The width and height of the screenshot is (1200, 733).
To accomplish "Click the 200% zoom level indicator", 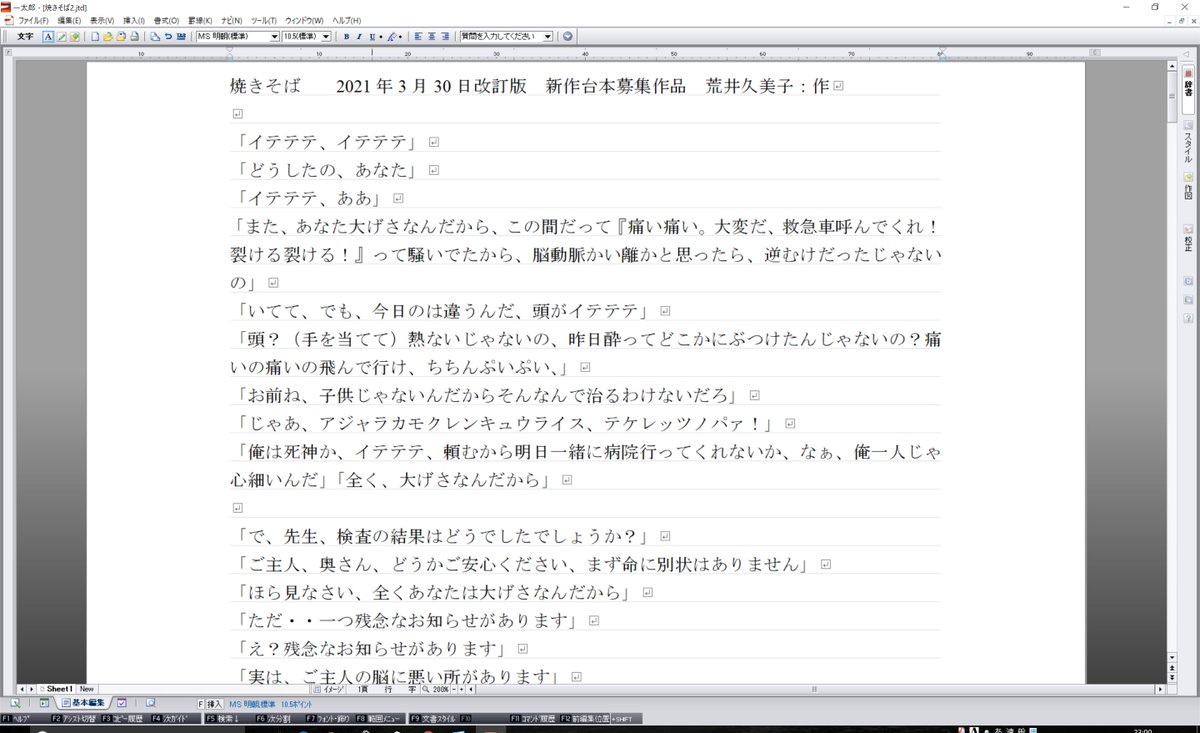I will [439, 689].
